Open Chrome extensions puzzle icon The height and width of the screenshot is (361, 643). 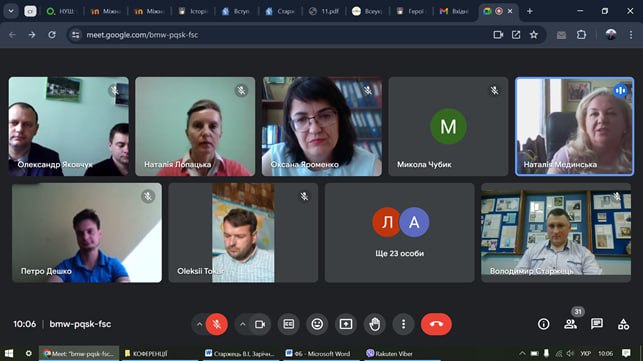pyautogui.click(x=581, y=35)
